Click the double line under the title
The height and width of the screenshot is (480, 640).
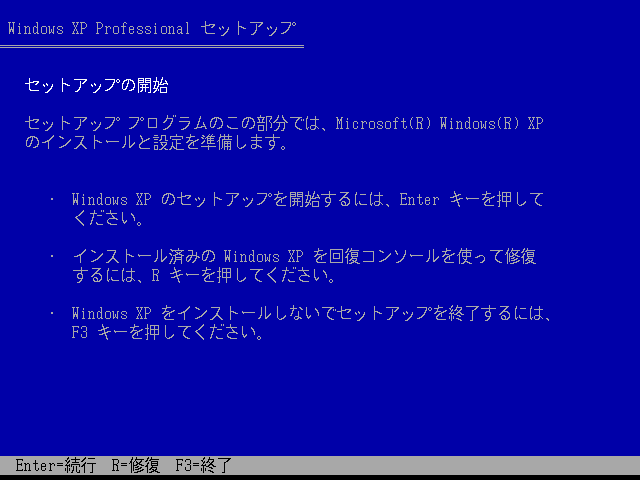152,47
